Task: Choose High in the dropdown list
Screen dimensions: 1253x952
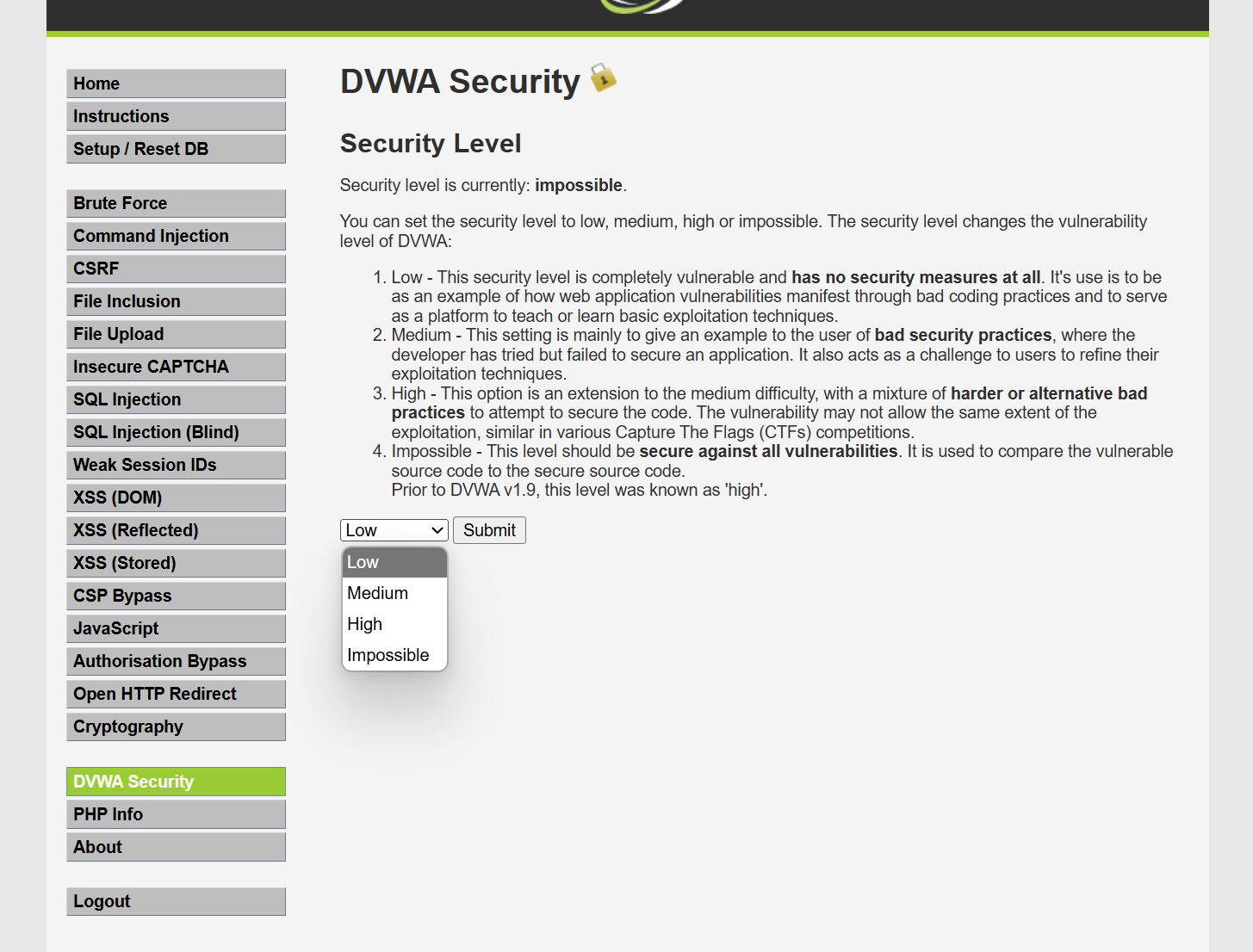Action: [394, 624]
